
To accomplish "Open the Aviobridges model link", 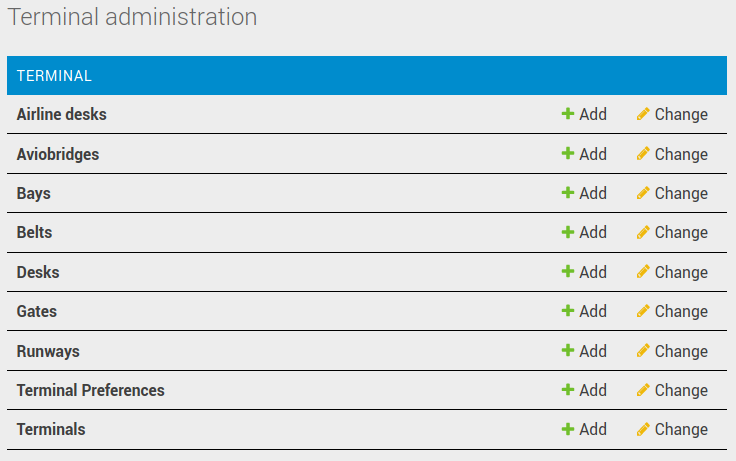I will click(58, 154).
